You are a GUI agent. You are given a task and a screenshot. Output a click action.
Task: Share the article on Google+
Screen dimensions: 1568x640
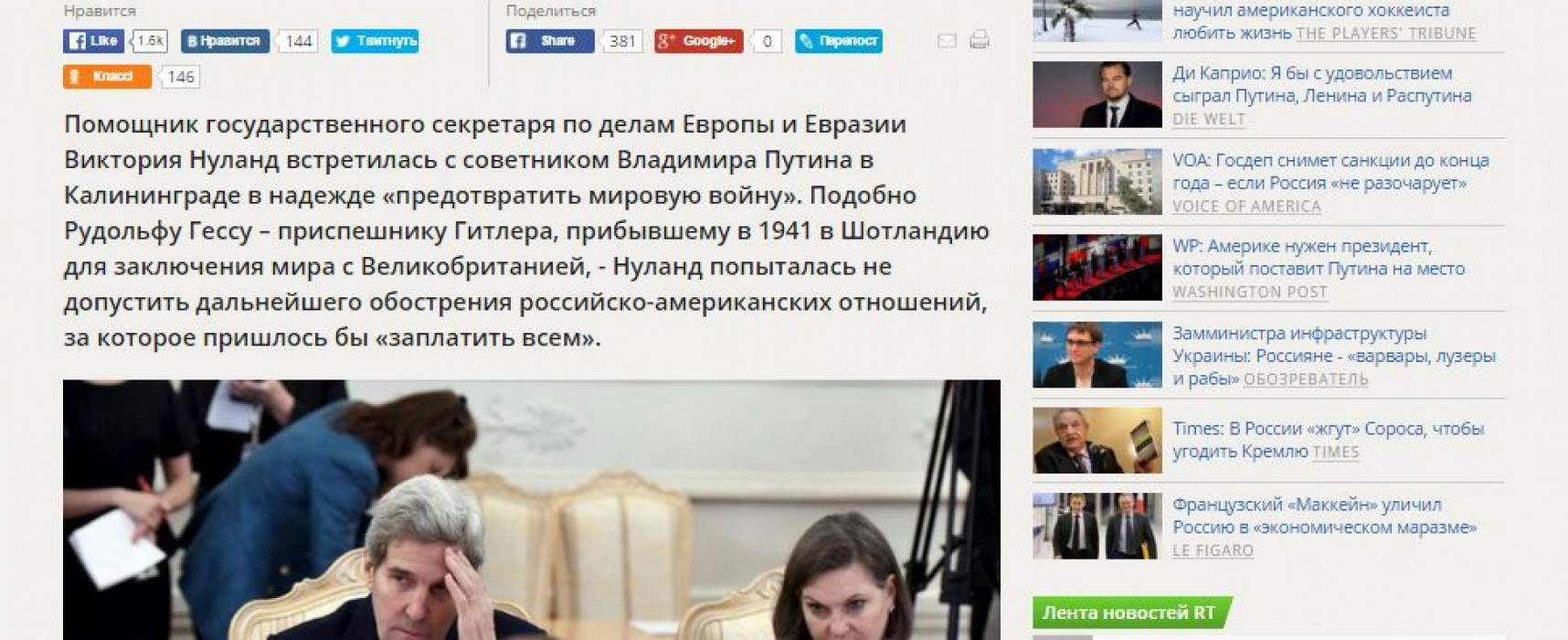click(x=698, y=41)
